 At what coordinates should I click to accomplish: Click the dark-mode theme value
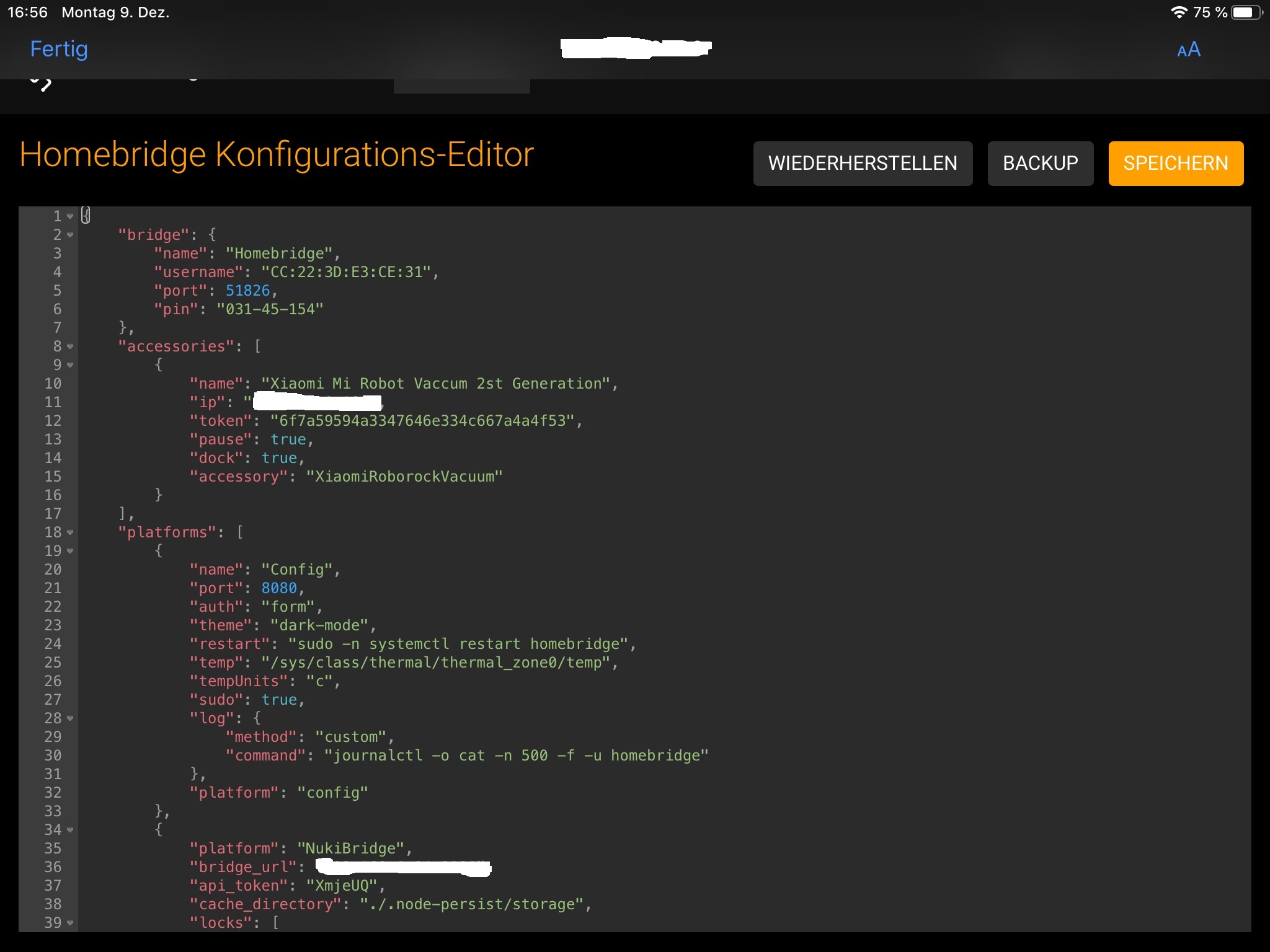(x=319, y=625)
